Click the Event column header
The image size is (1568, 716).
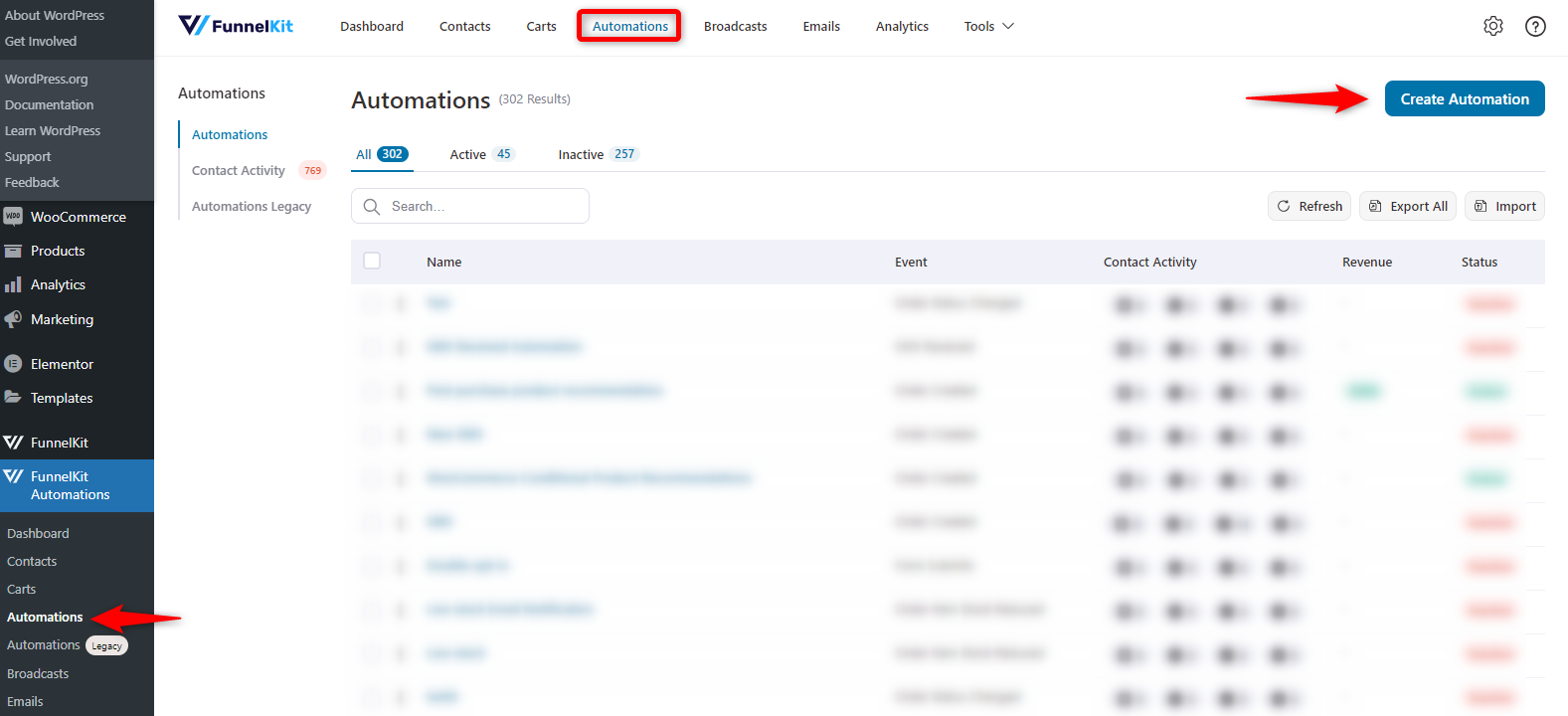point(911,262)
